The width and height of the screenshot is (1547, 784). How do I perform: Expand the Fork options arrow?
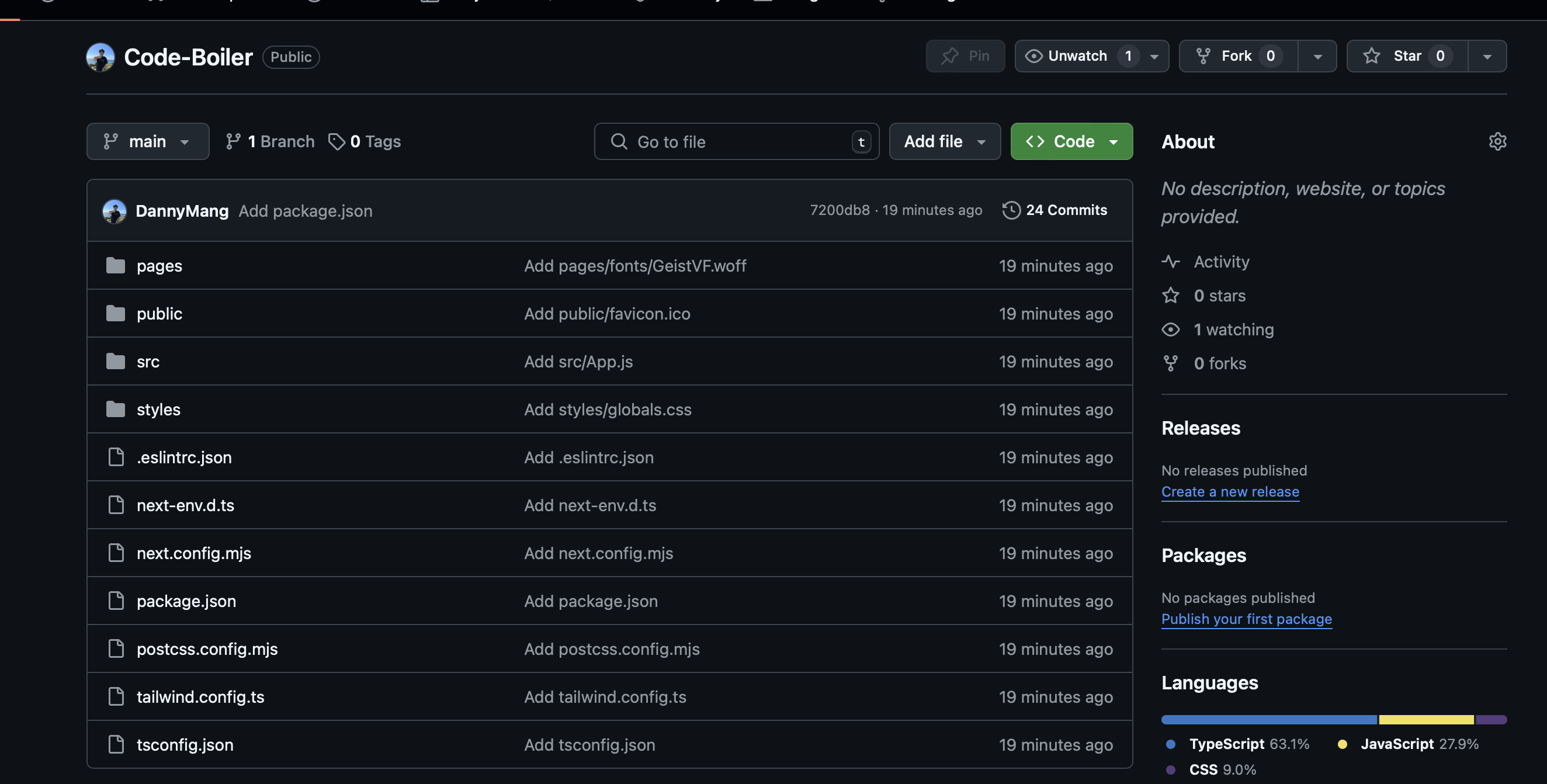tap(1317, 57)
